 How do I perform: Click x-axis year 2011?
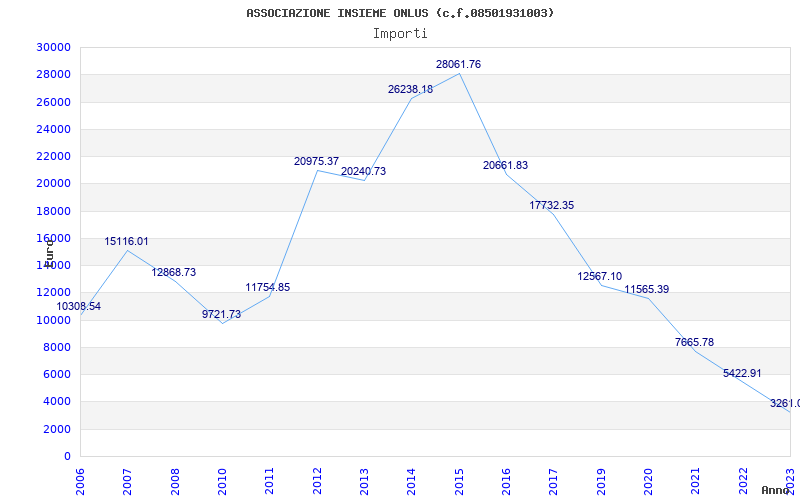click(270, 481)
